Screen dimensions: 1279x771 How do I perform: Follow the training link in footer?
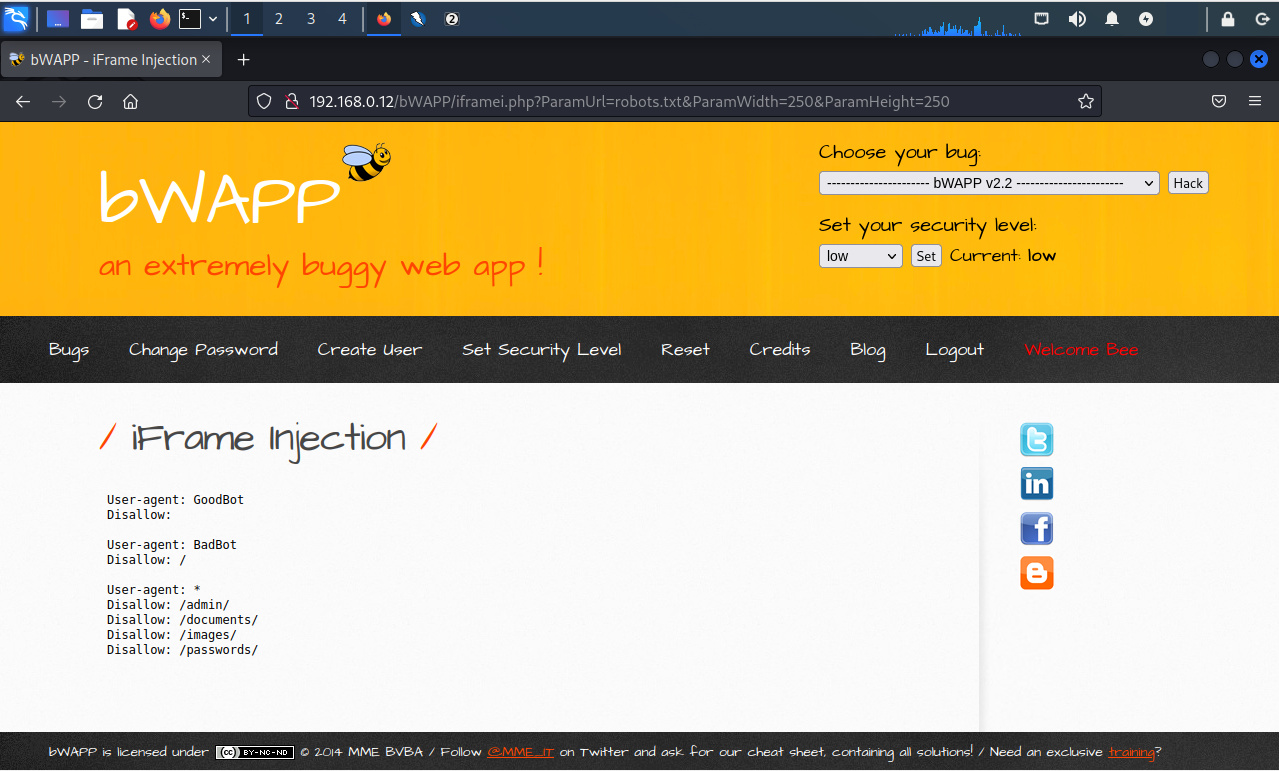(x=1131, y=752)
